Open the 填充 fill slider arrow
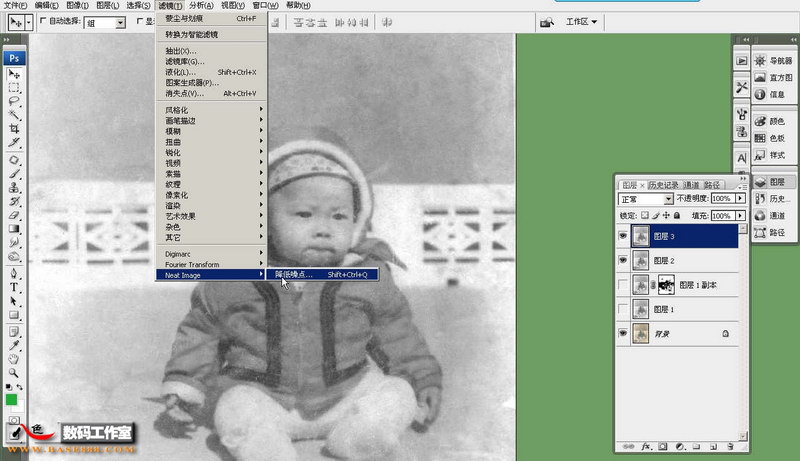This screenshot has width=800, height=461. click(740, 216)
